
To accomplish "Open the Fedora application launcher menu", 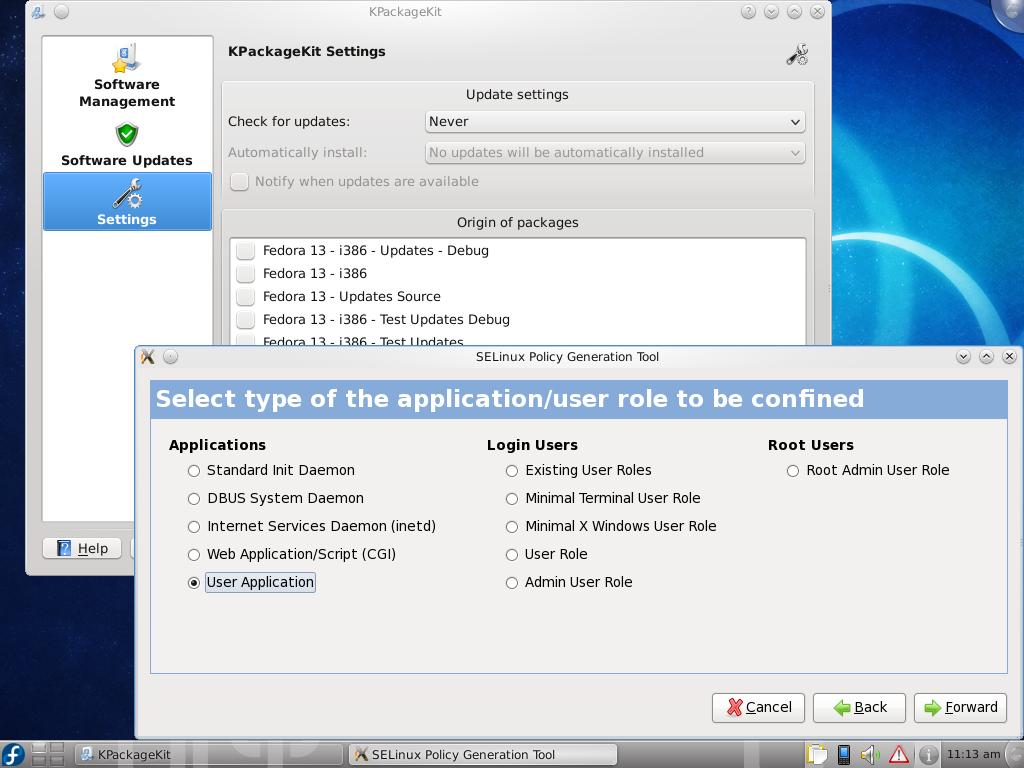I will (x=13, y=755).
